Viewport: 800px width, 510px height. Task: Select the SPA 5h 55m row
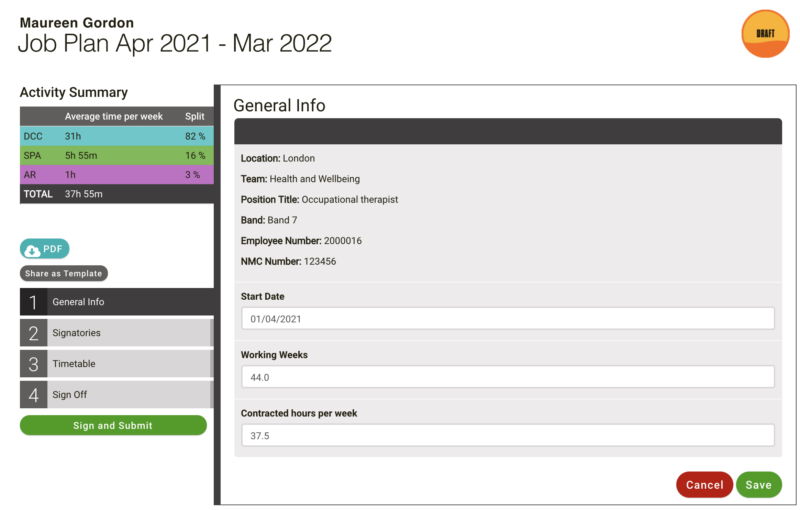[x=116, y=156]
